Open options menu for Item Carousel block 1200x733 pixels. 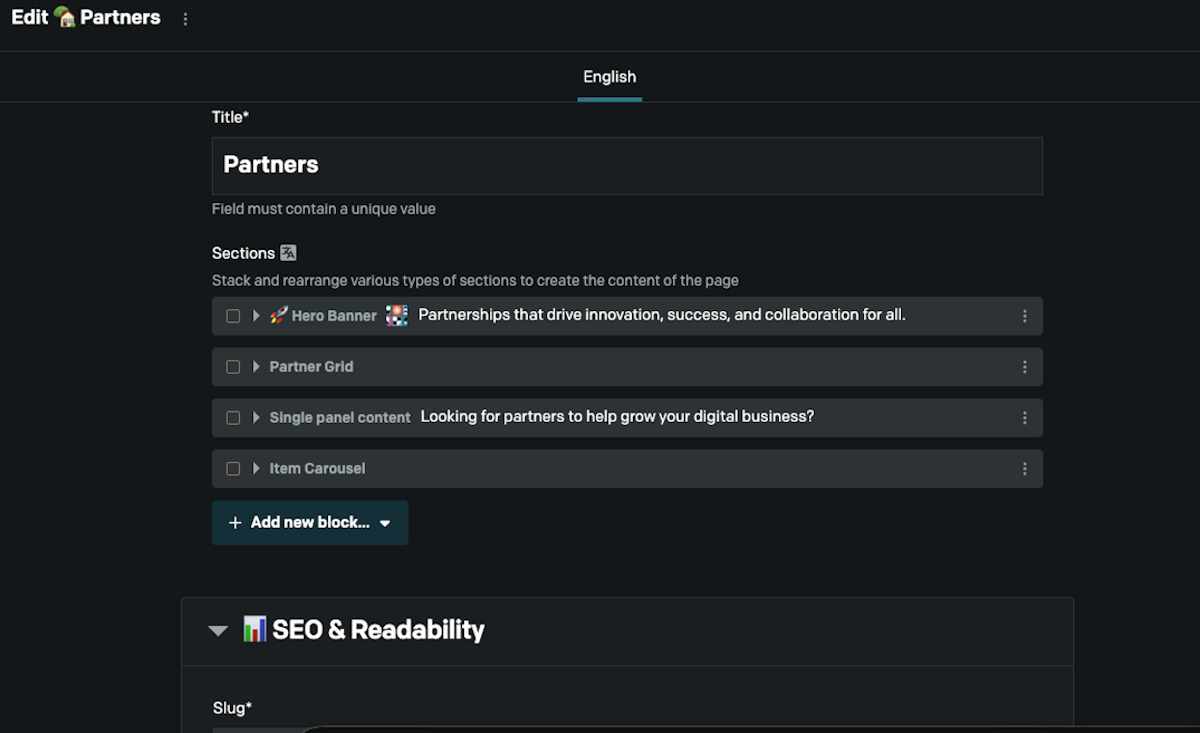point(1024,469)
